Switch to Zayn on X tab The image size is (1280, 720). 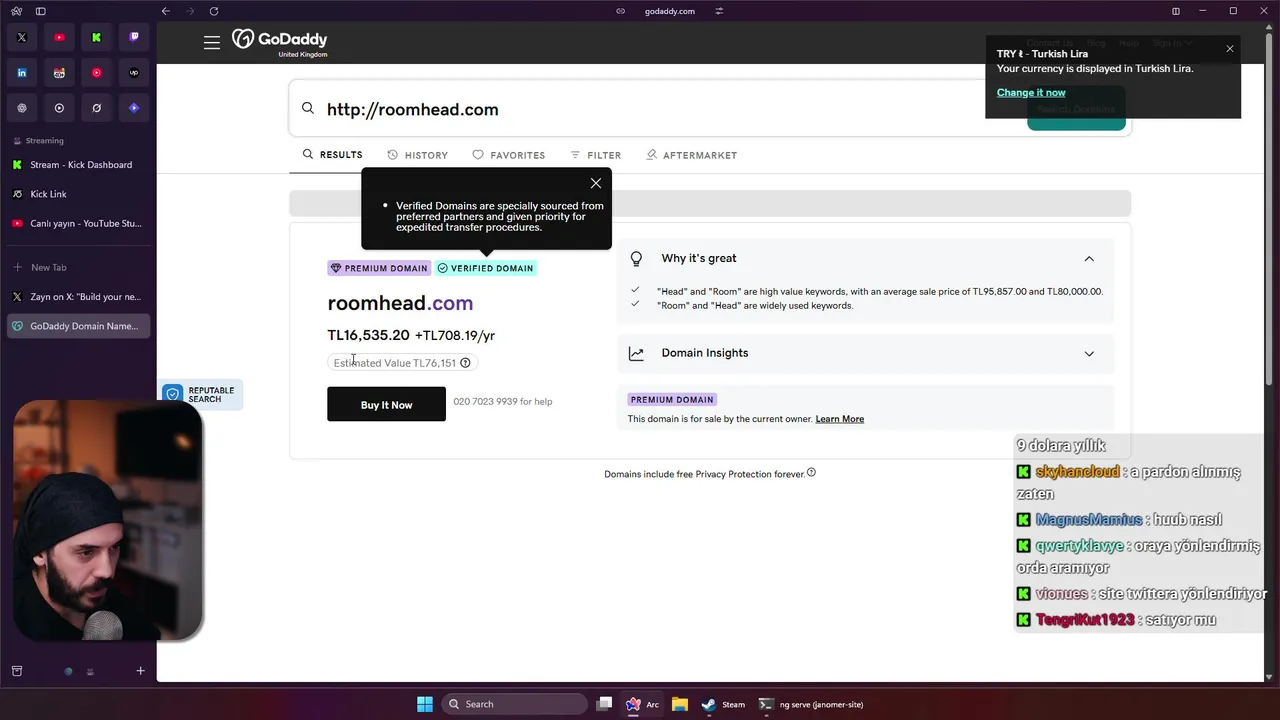pos(79,297)
